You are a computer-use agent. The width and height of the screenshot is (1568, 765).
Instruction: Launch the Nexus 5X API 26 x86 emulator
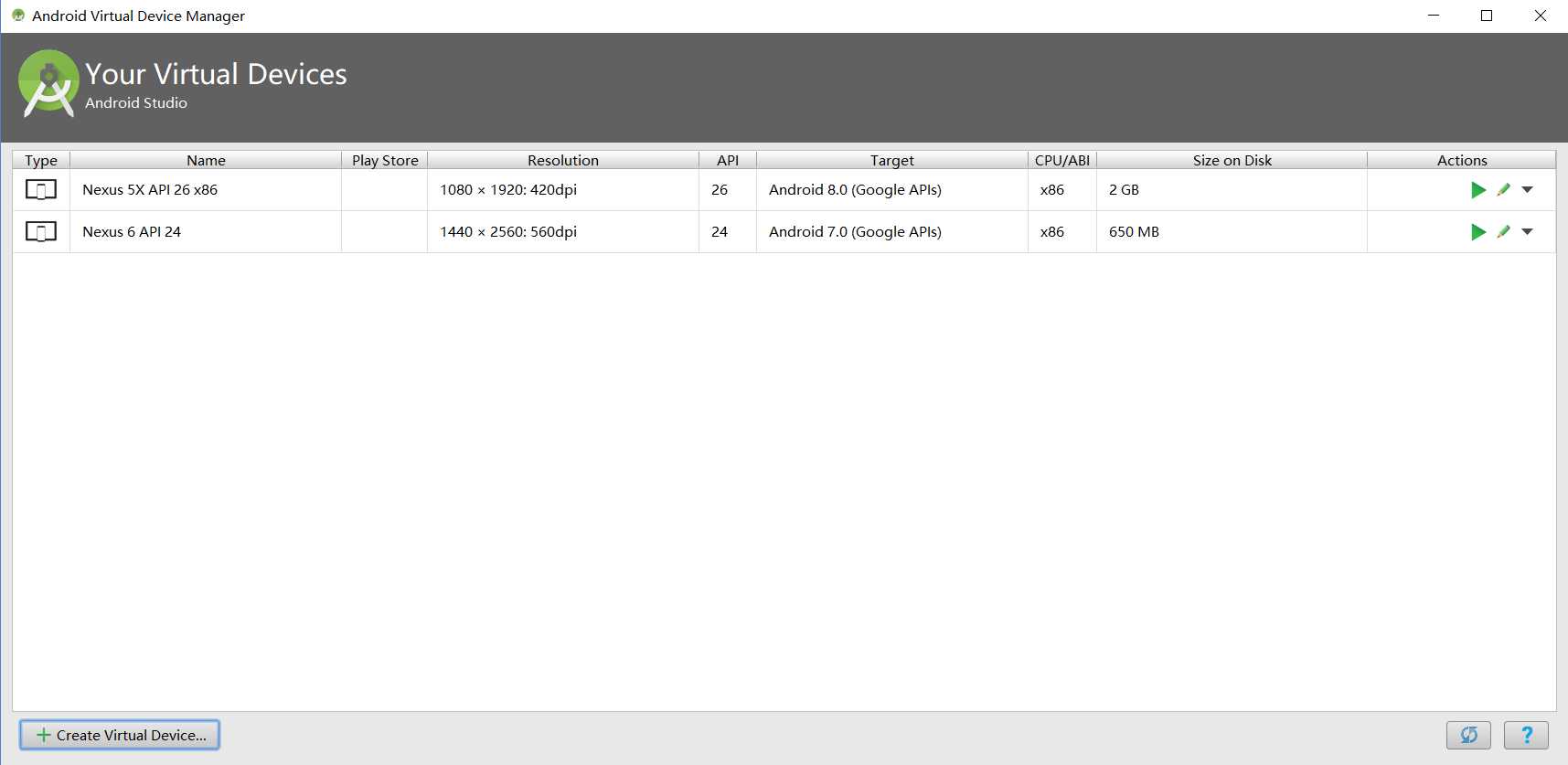point(1478,190)
